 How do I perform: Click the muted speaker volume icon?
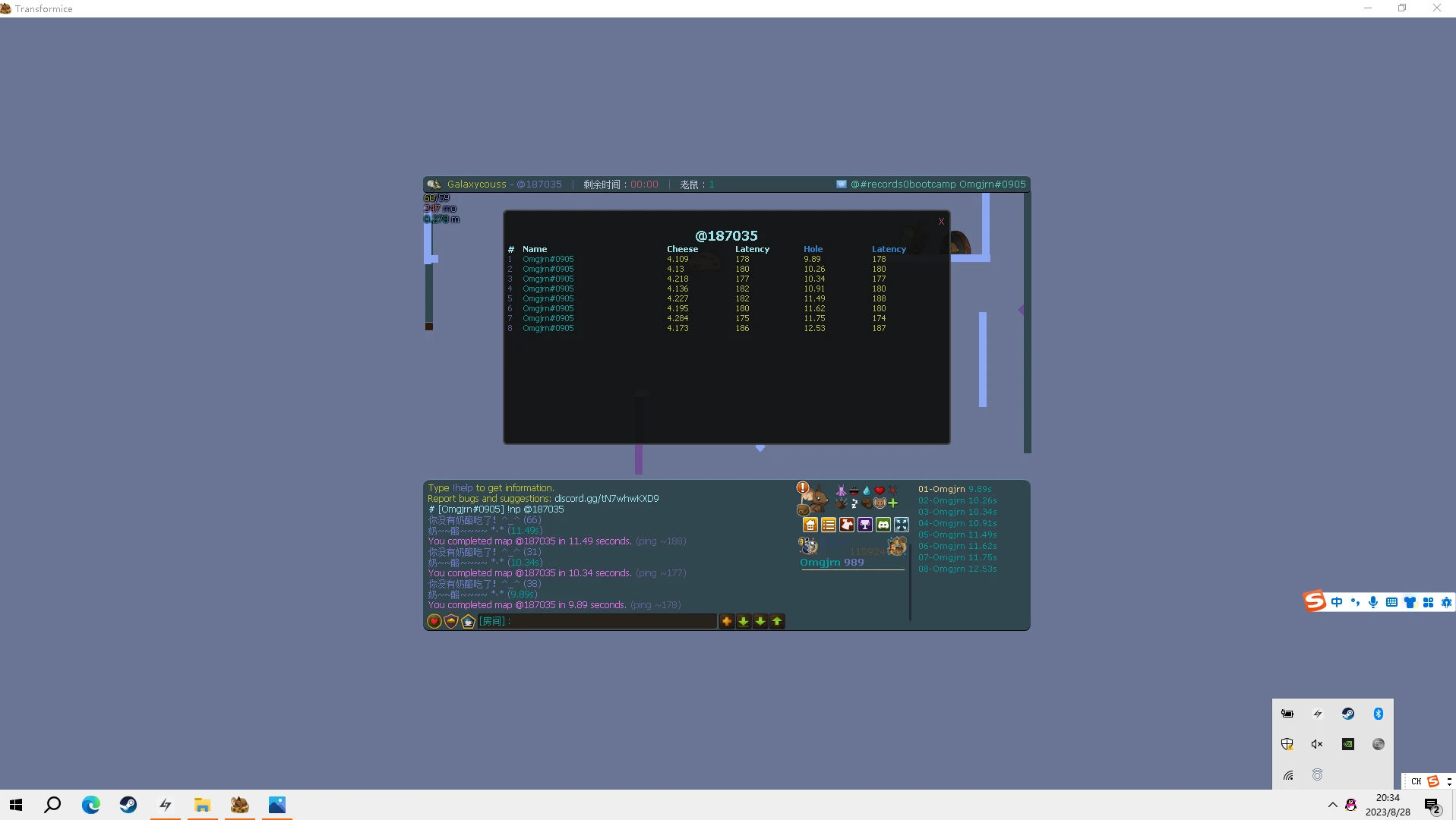tap(1318, 744)
